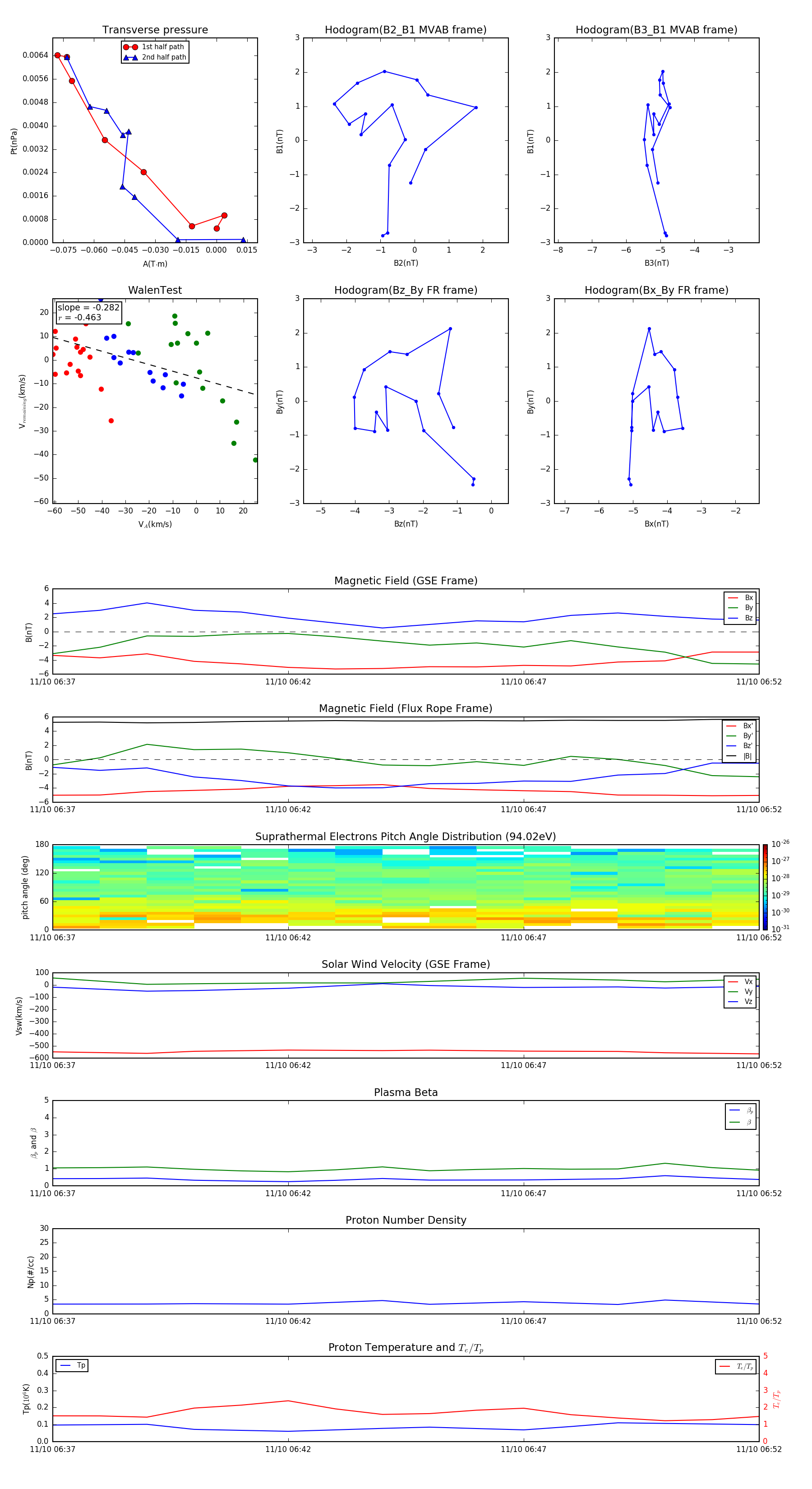
Task: Click the "Transverse pressure" plot title
Action: (155, 29)
